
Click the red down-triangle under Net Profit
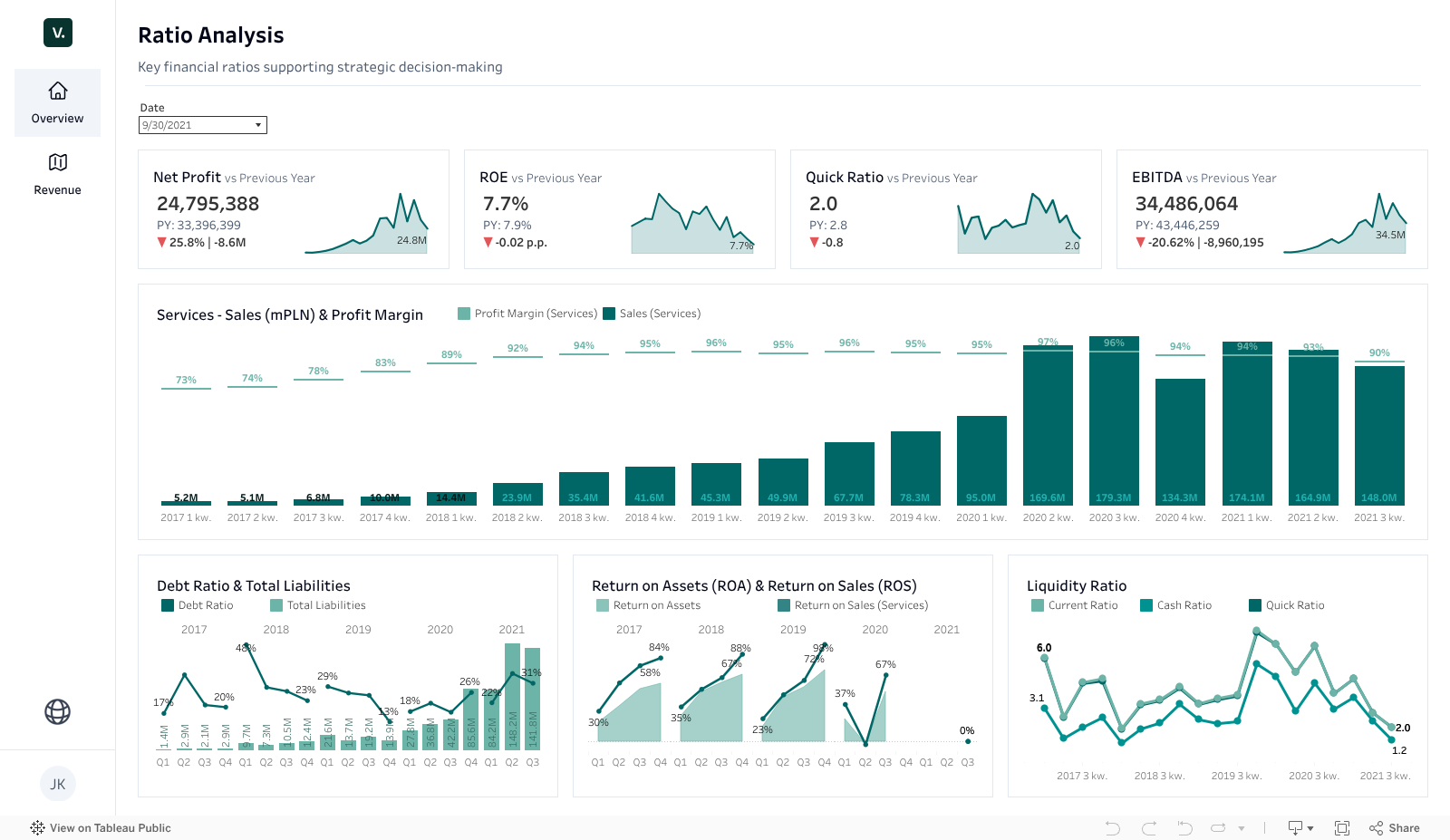(161, 242)
